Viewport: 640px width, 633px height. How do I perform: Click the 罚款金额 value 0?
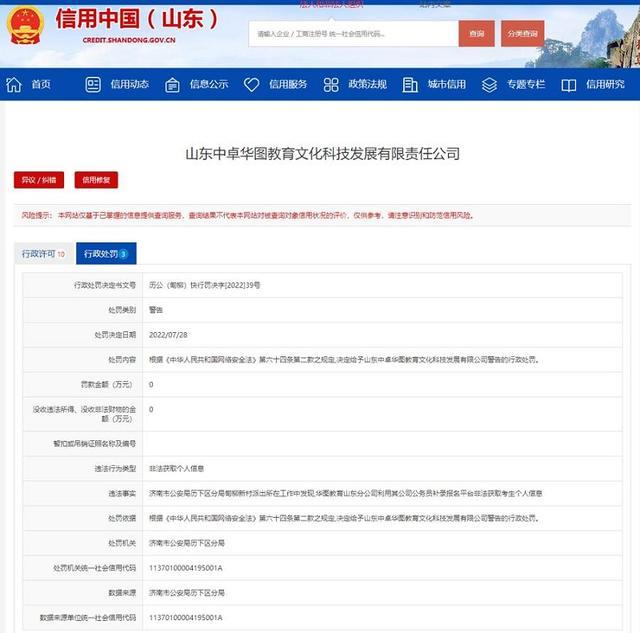click(151, 385)
